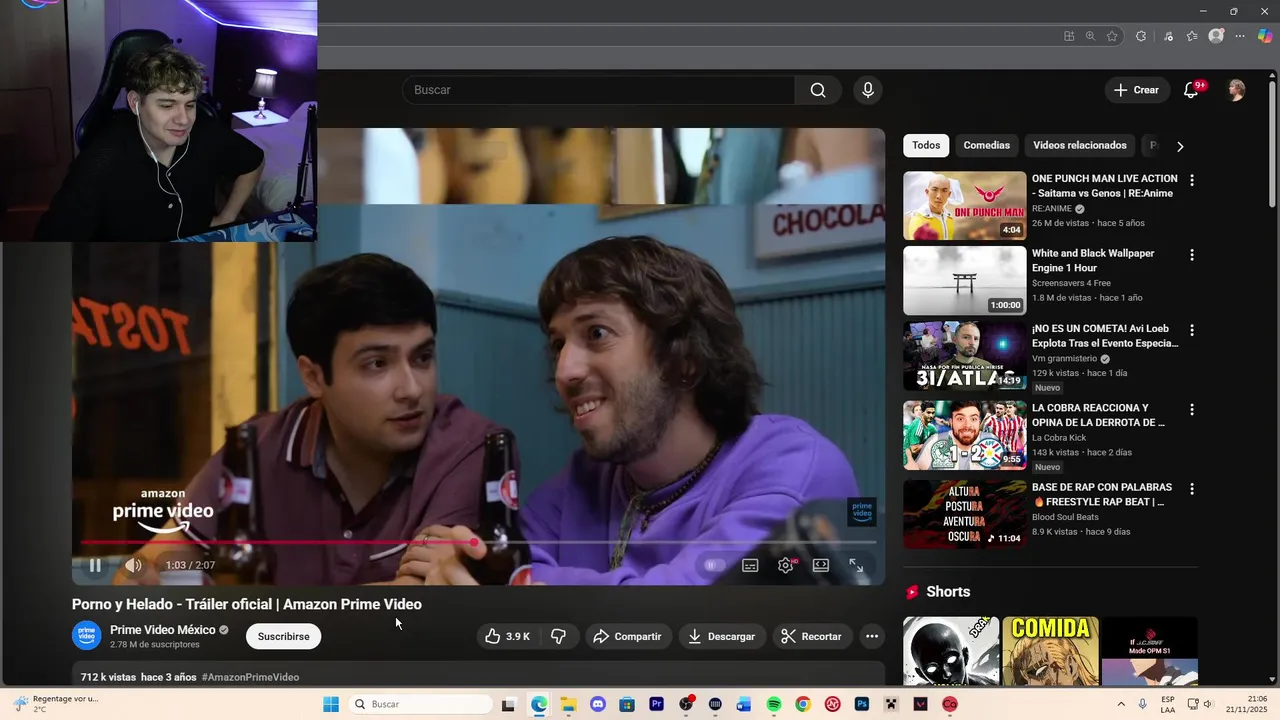Open LA COBRA REACCIONA video title
This screenshot has width=1280, height=720.
coord(1098,415)
